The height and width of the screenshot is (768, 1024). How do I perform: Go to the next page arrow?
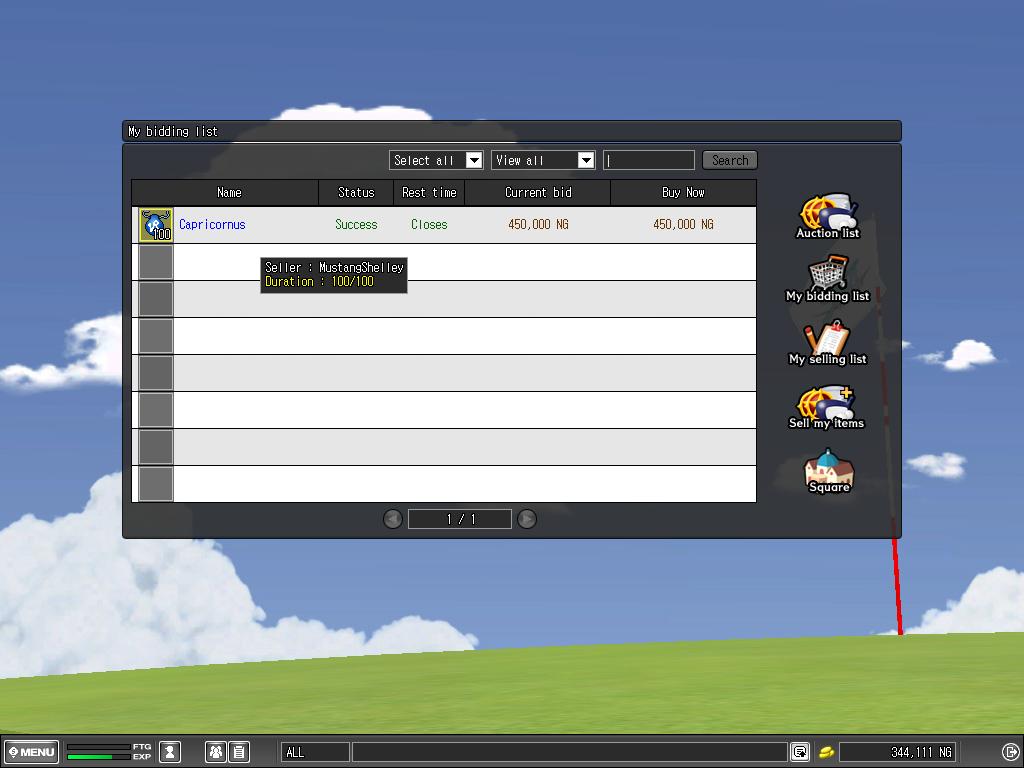527,519
